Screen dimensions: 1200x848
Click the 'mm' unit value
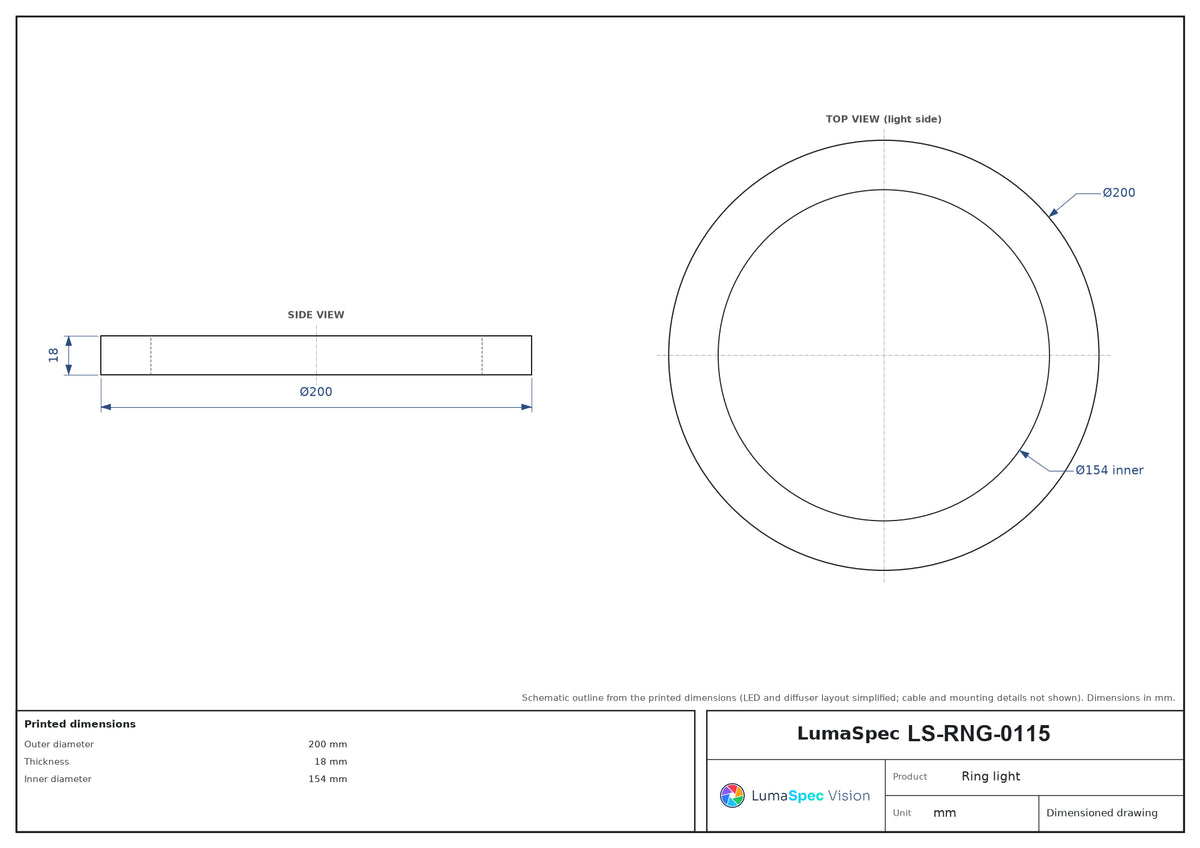coord(945,813)
